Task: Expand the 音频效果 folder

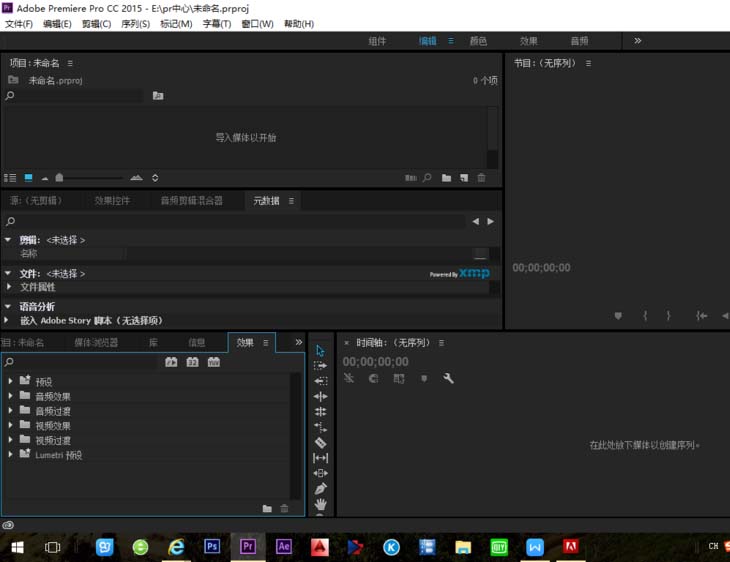Action: [x=10, y=396]
